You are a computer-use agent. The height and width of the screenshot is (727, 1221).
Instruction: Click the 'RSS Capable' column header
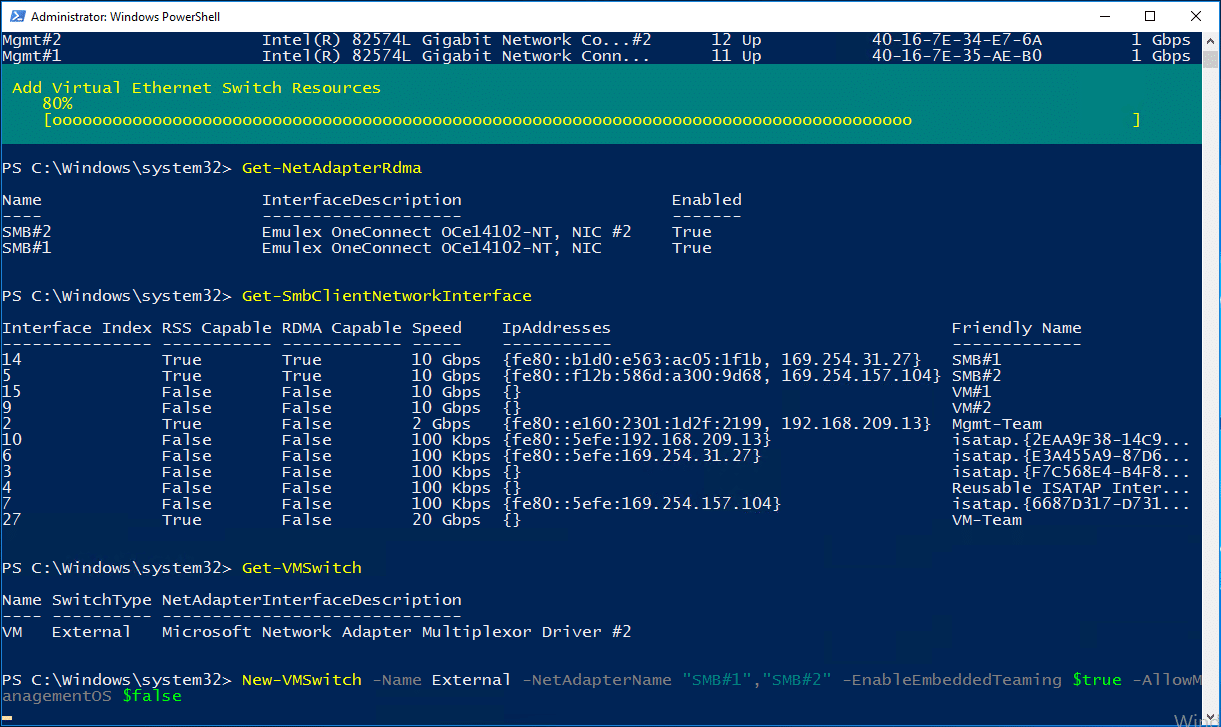pos(217,328)
